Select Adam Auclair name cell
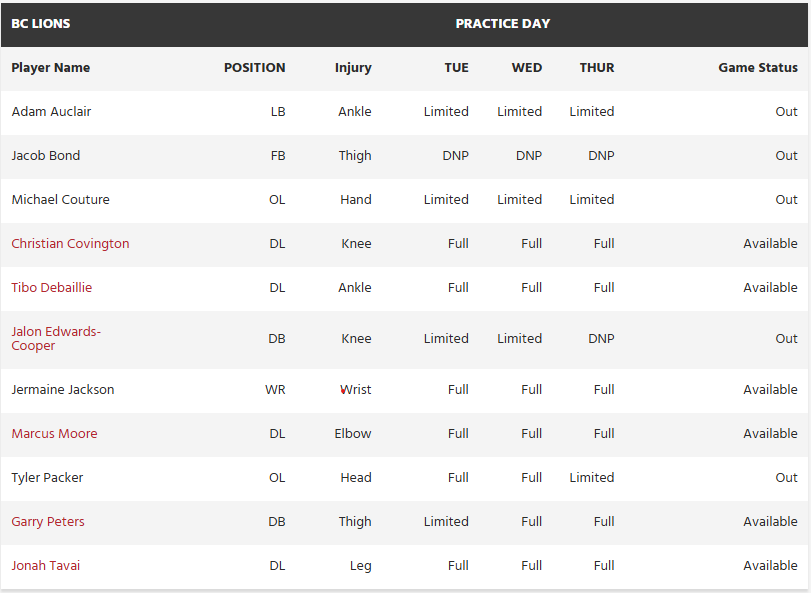The width and height of the screenshot is (811, 593). 51,112
